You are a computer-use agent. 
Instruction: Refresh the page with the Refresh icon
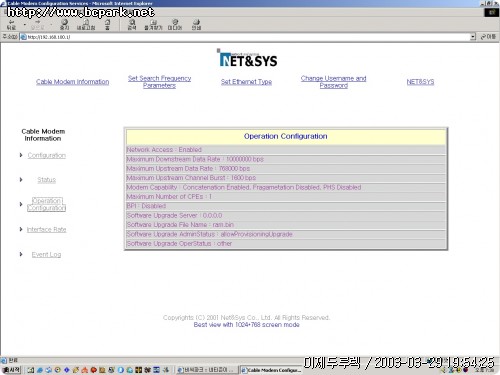(86, 24)
